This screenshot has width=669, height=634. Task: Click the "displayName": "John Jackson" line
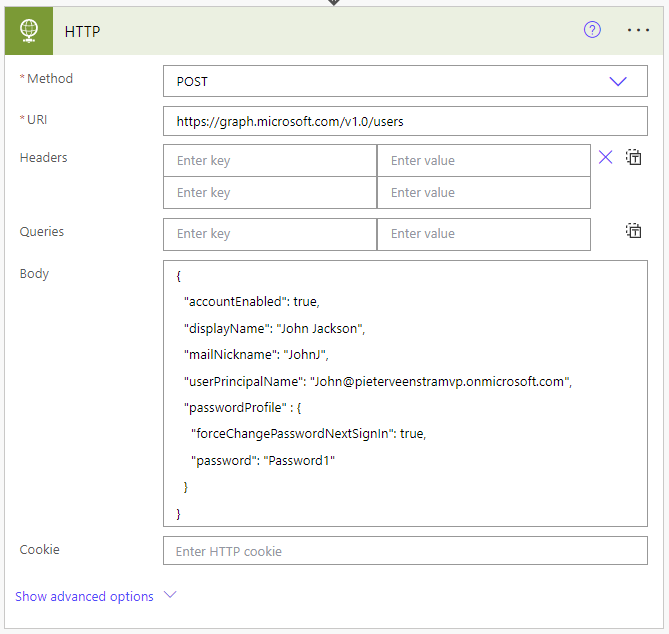coord(274,329)
